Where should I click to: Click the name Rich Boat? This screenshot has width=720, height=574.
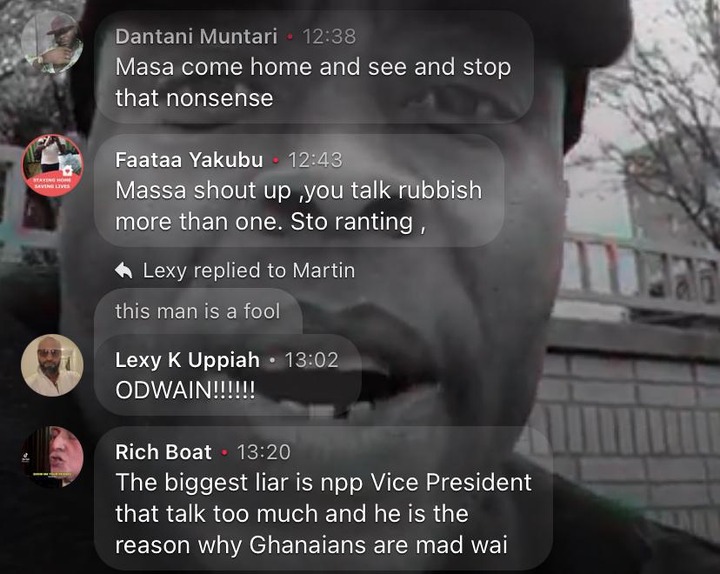[163, 452]
